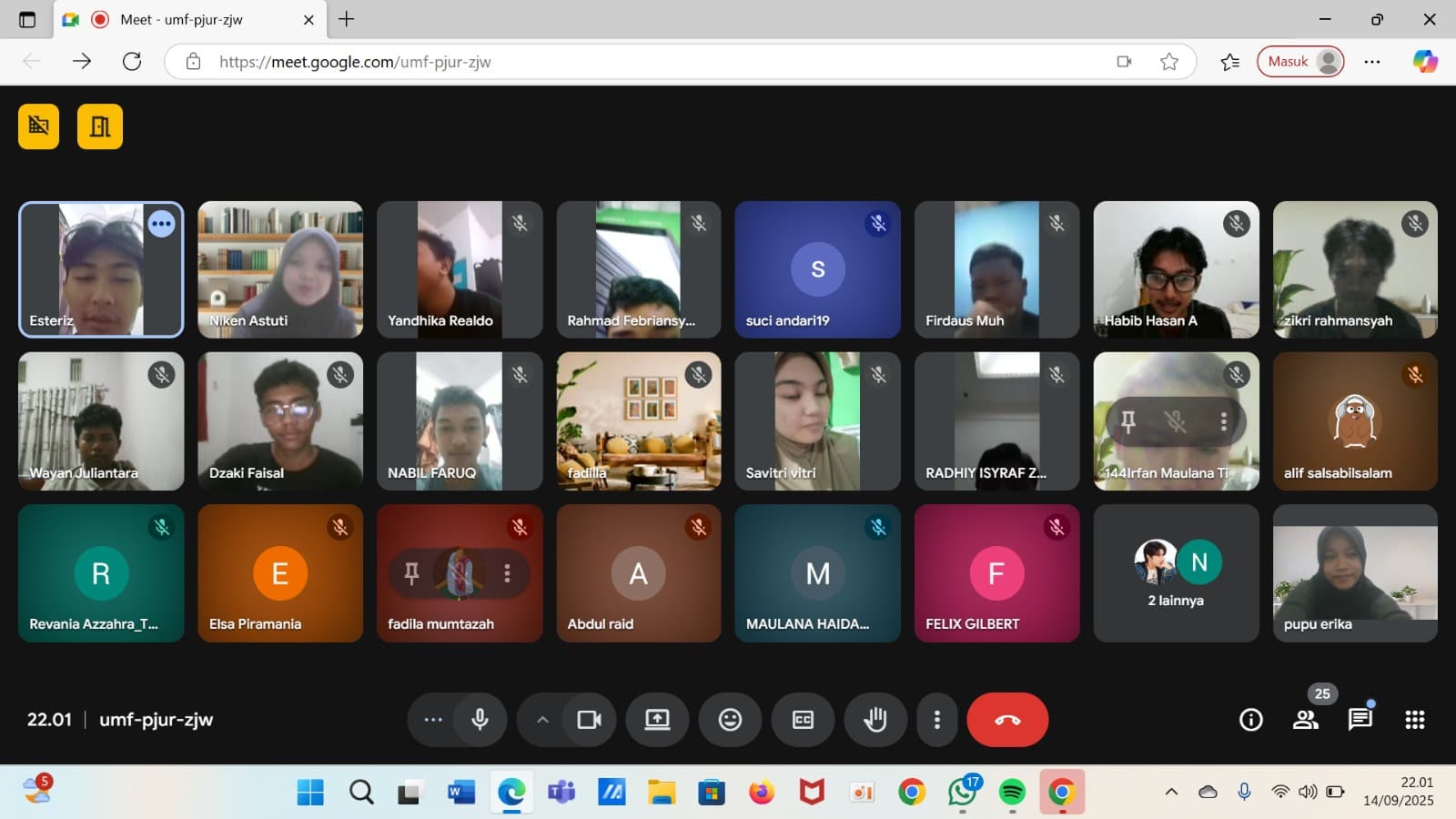Image resolution: width=1456 pixels, height=819 pixels.
Task: Click the present screen icon
Action: point(657,720)
